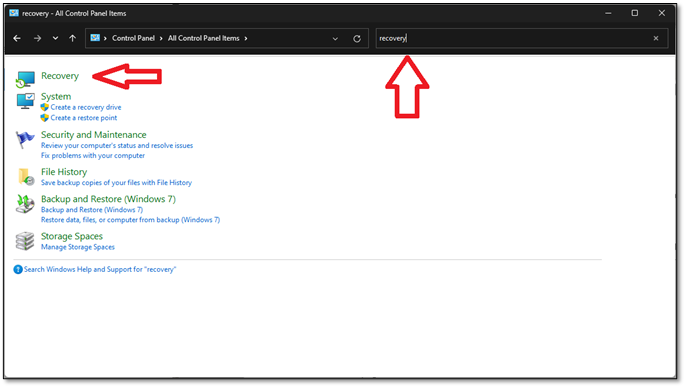Select the All Control Panel Items breadcrumb

pos(203,38)
